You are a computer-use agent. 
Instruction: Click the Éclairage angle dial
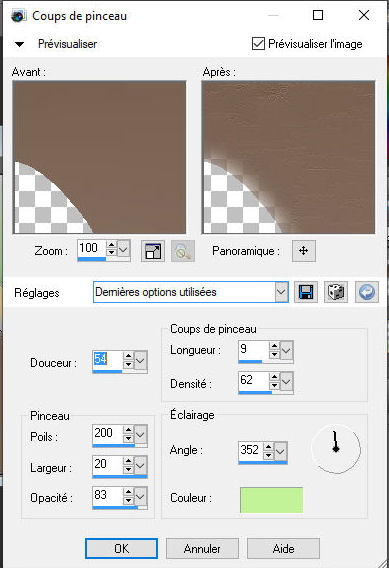tap(336, 449)
